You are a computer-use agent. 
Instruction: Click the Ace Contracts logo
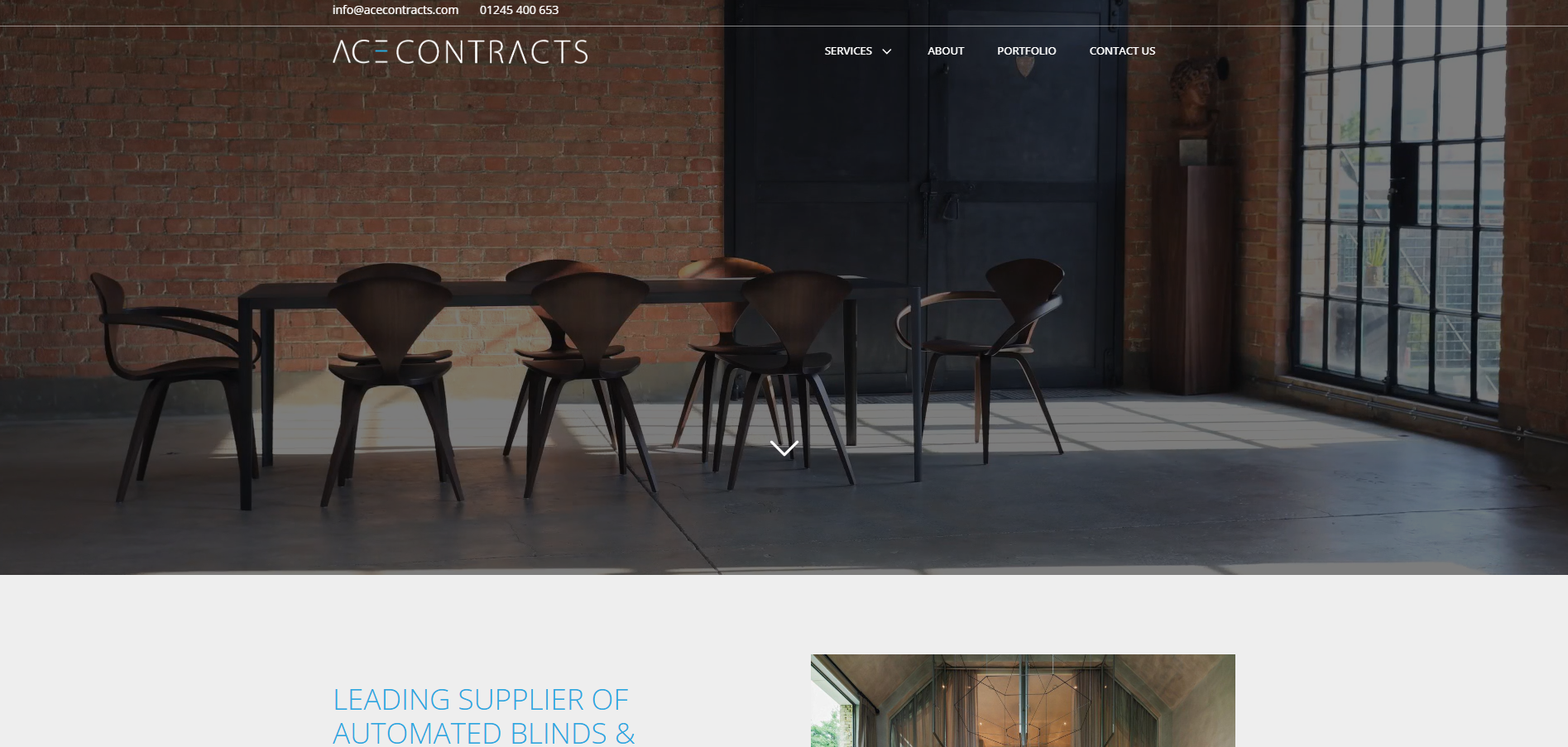pyautogui.click(x=460, y=51)
